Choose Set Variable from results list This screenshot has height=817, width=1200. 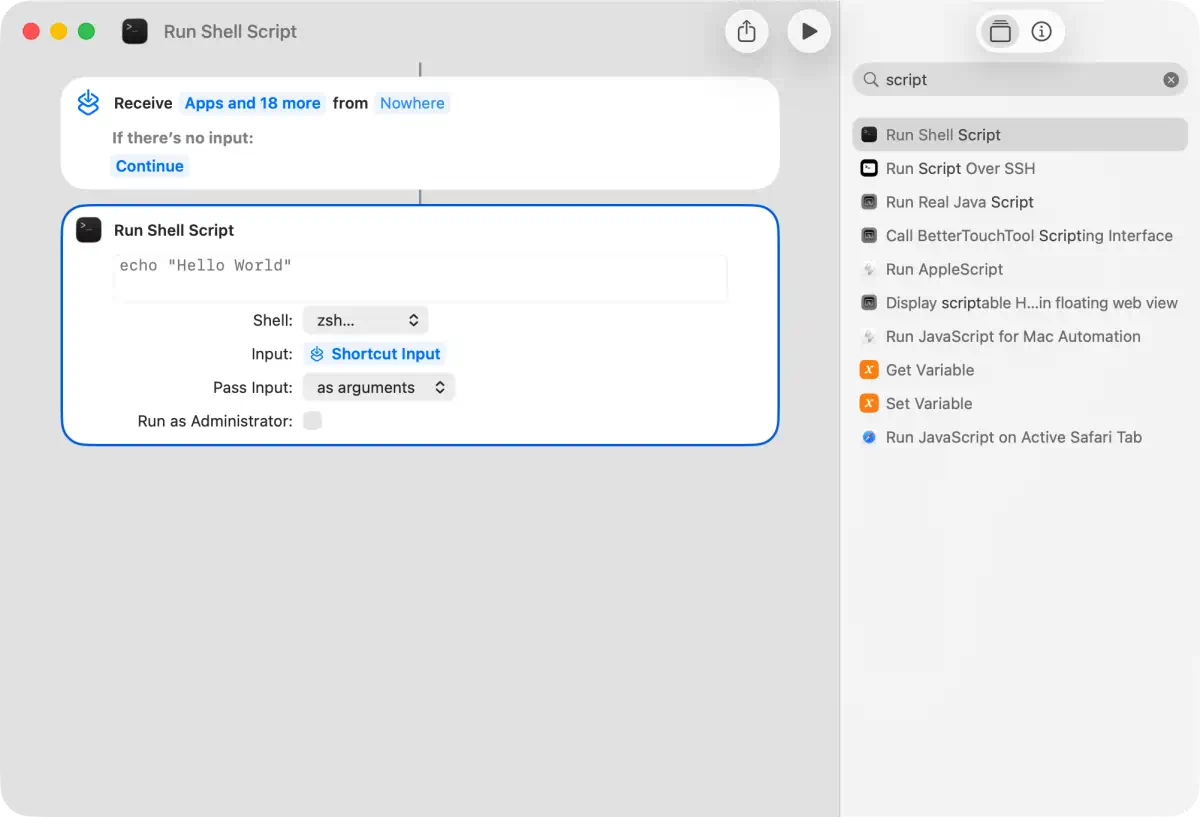[928, 404]
